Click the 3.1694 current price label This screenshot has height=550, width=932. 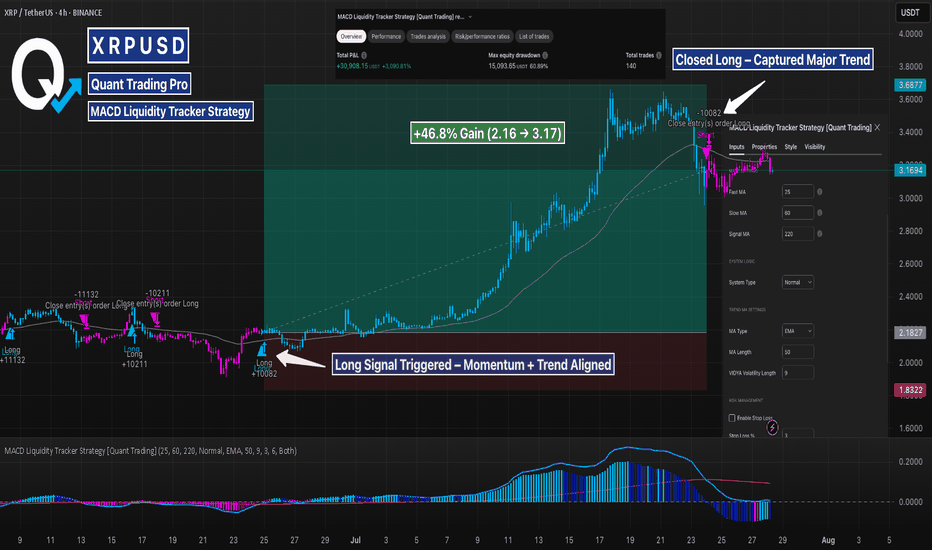tap(910, 170)
